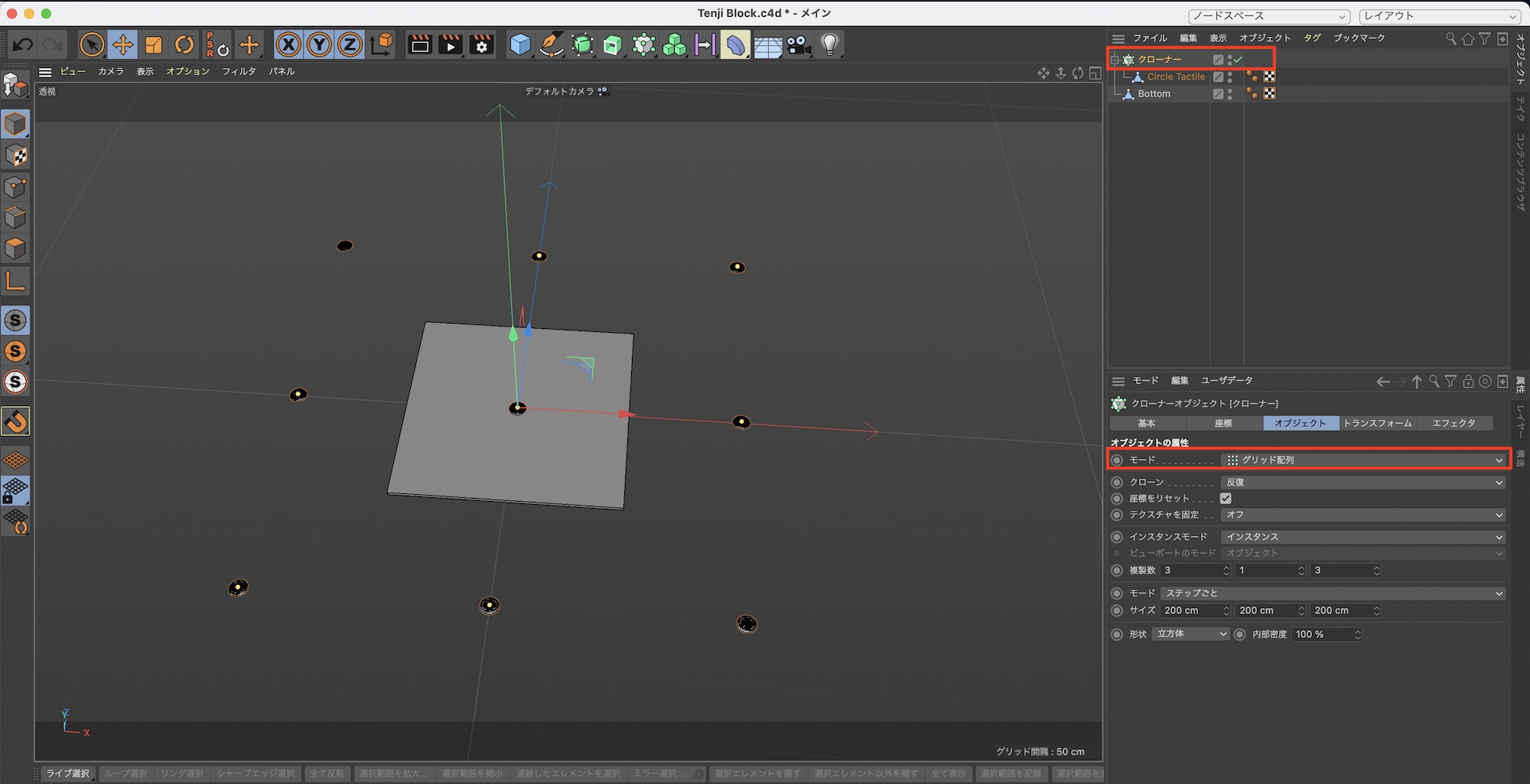This screenshot has width=1530, height=784.
Task: Switch to the トランスフォーム tab
Action: 1377,423
